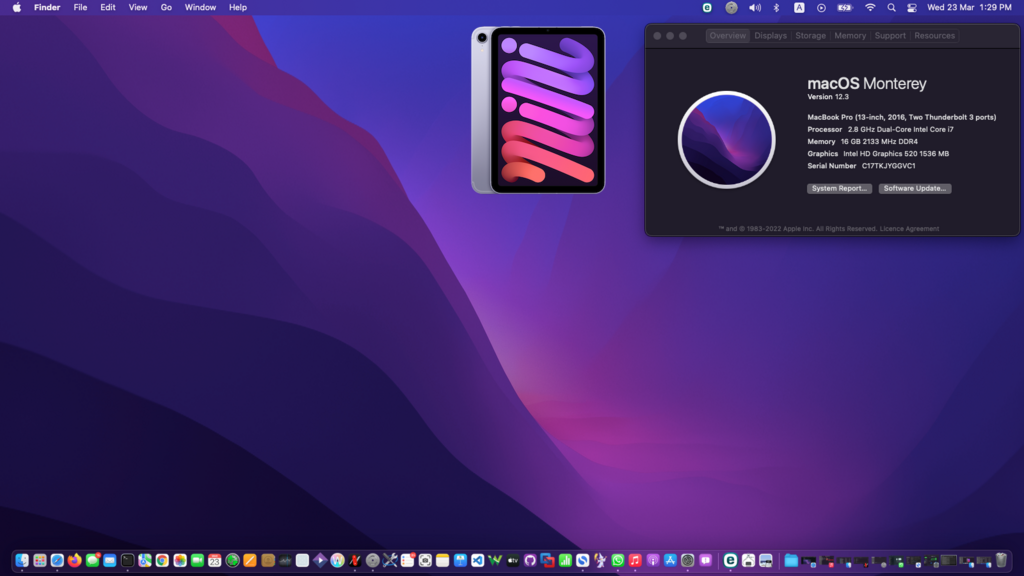Switch to the Displays tab
The width and height of the screenshot is (1024, 576).
[771, 36]
